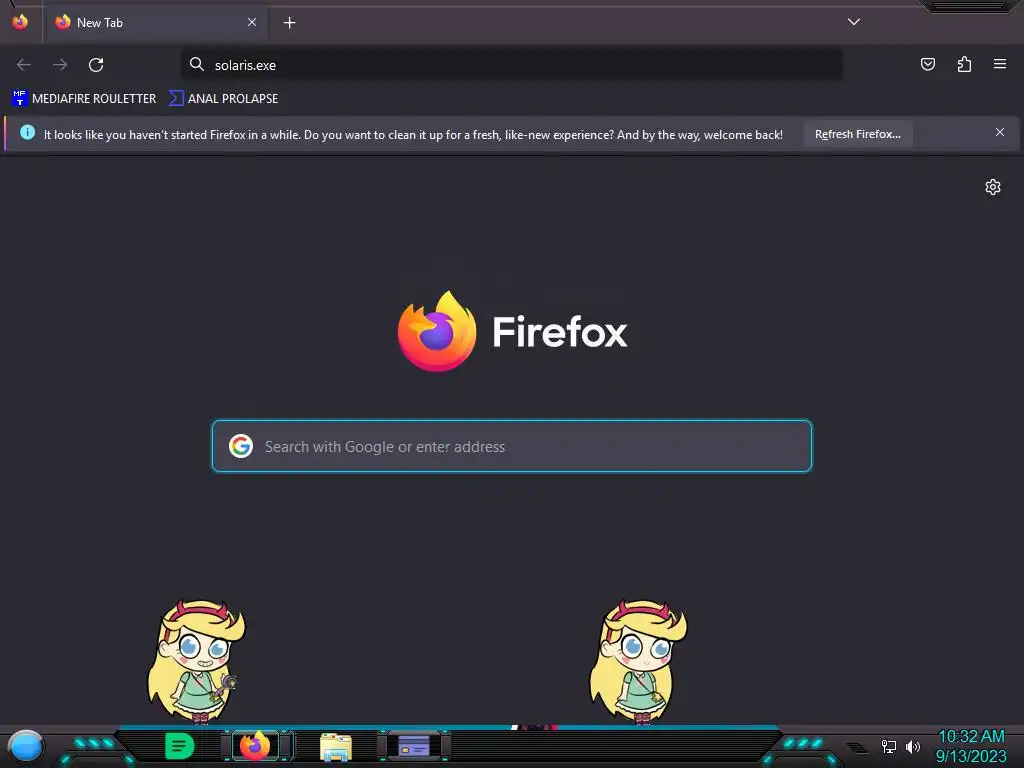This screenshot has width=1024, height=768.
Task: Open the hamburger application menu
Action: 1000,64
